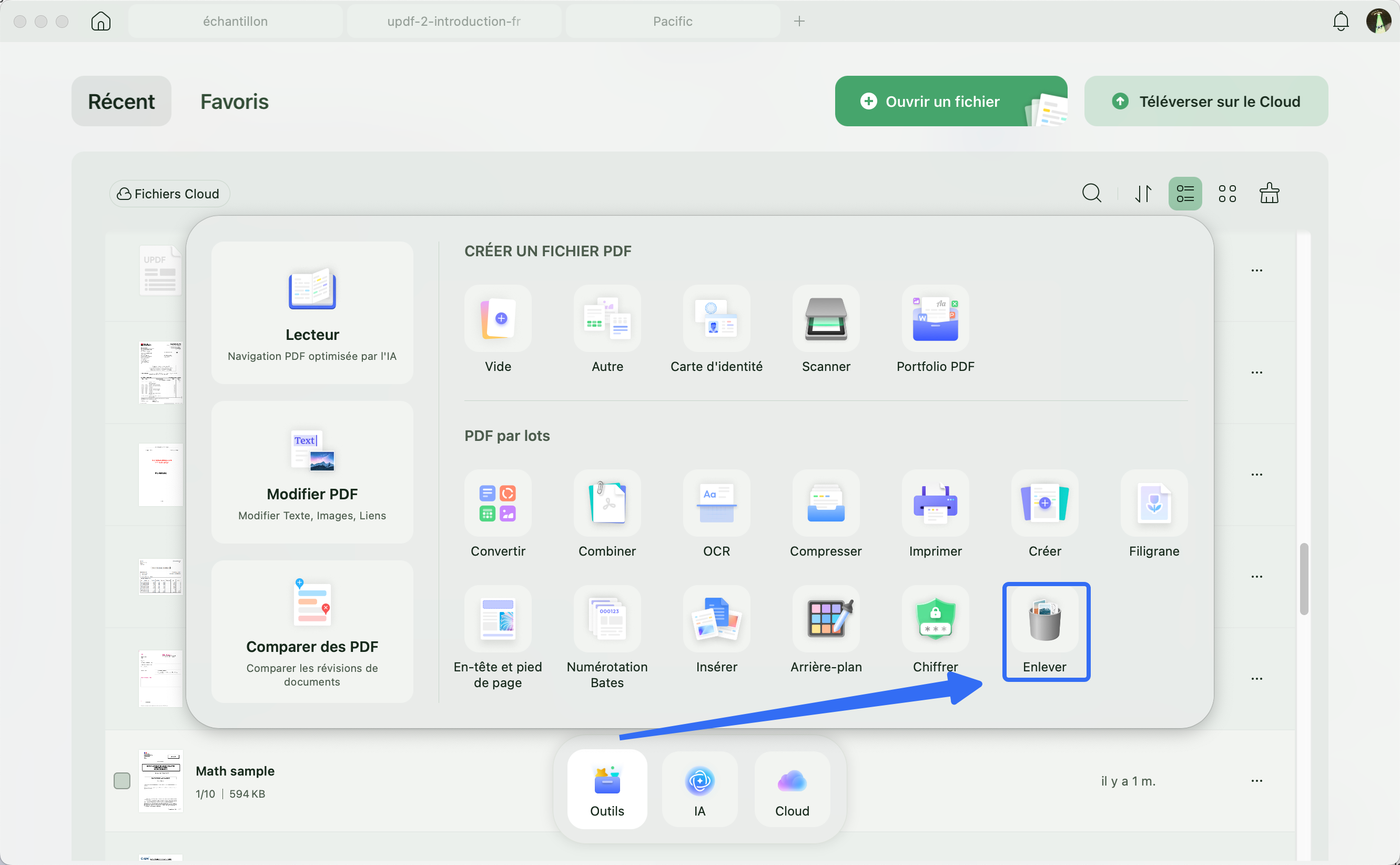Open more options for Math sample
The width and height of the screenshot is (1400, 865).
click(1256, 780)
